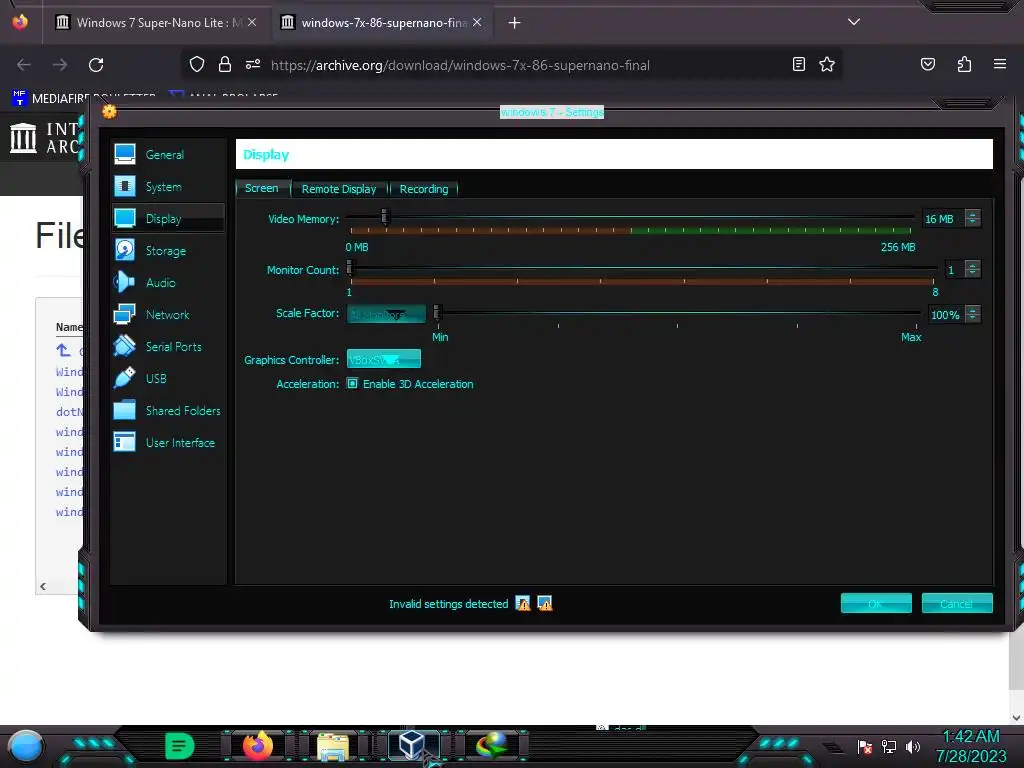Click the 16 MB video memory field
Image resolution: width=1024 pixels, height=768 pixels.
pos(942,219)
